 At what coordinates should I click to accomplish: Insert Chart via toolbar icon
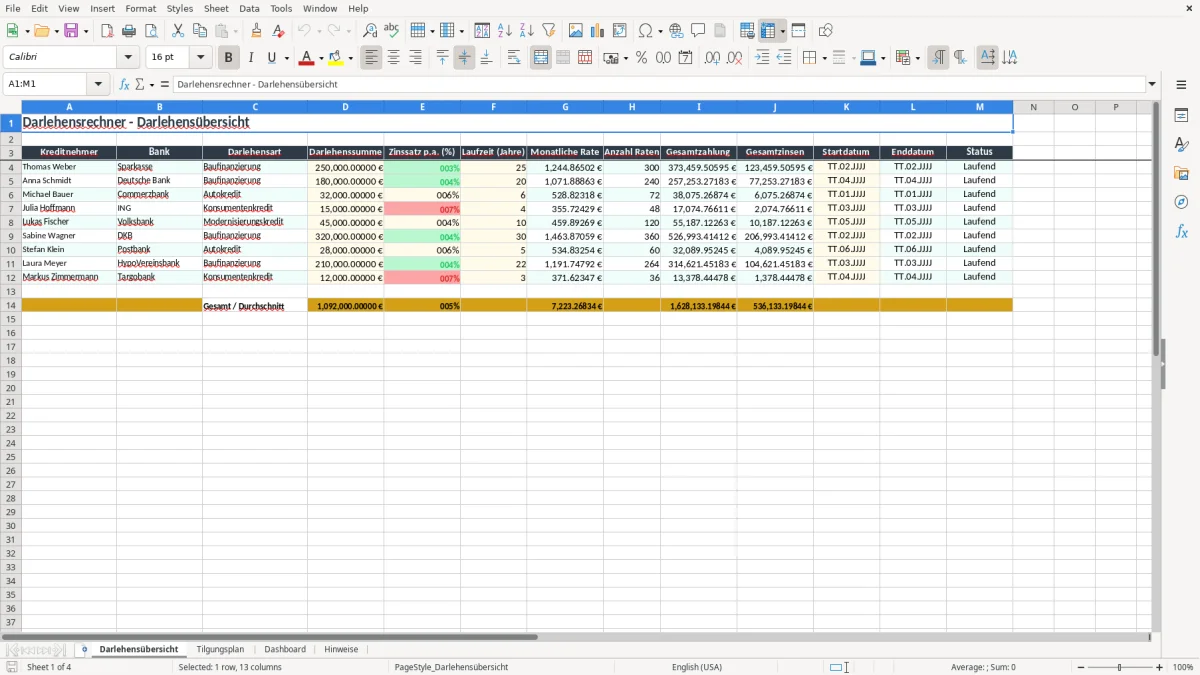[x=597, y=31]
